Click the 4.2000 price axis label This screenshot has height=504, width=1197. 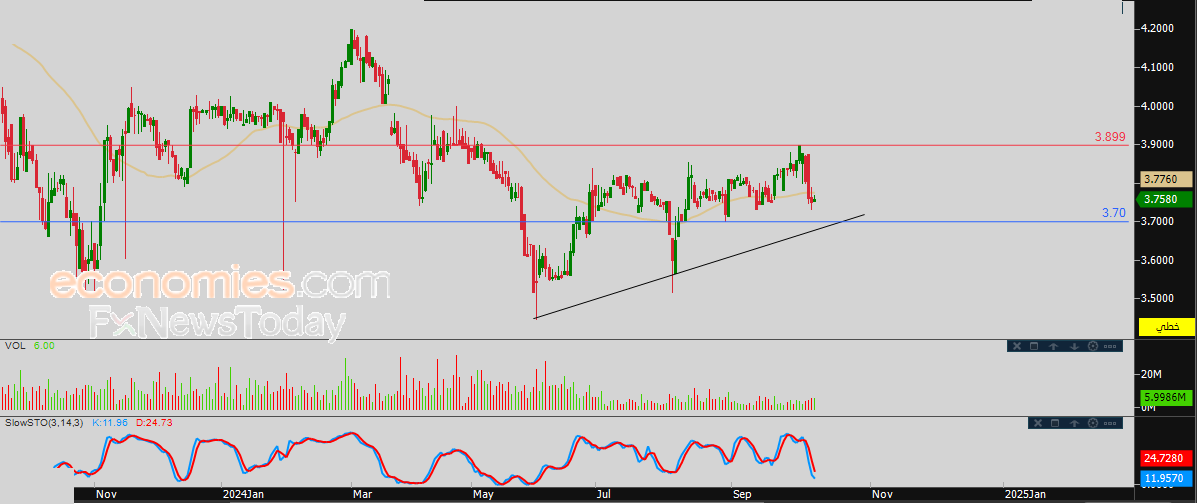(1157, 28)
